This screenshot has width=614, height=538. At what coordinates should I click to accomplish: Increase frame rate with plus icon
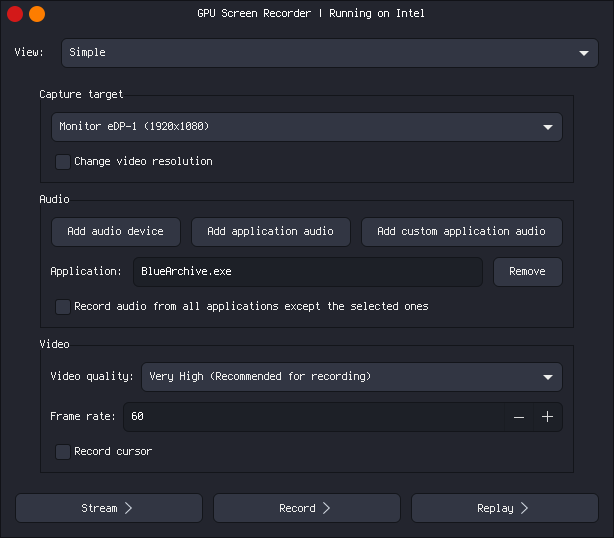tap(547, 417)
